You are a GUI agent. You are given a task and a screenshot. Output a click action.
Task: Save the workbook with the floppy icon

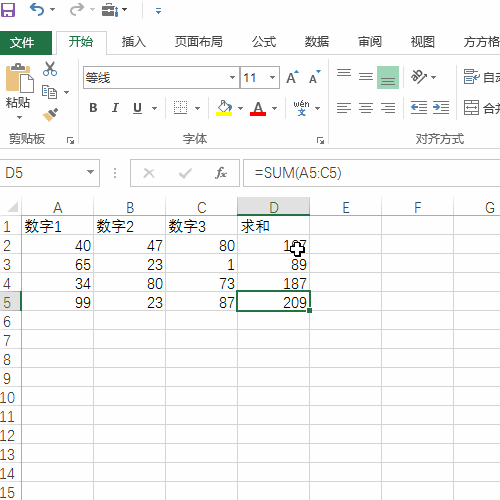point(8,10)
